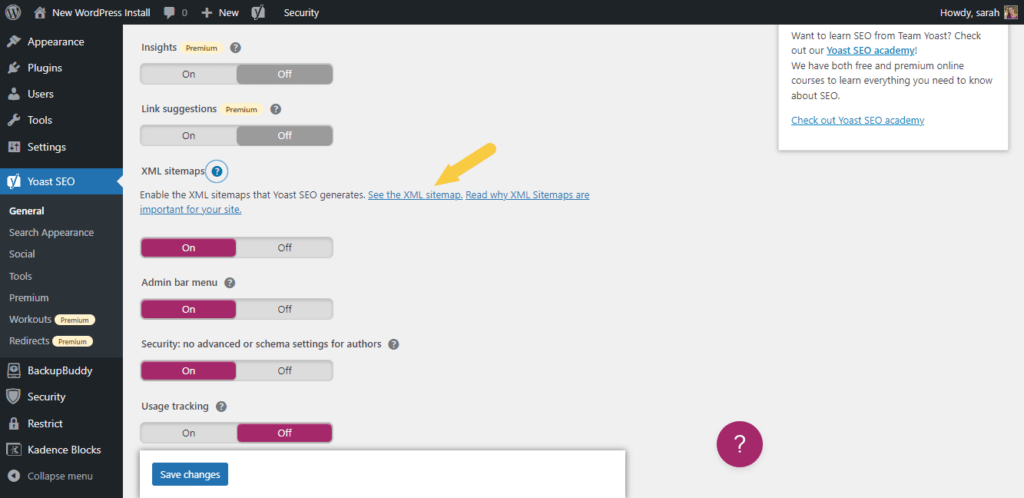Click the XML sitemaps help question icon

click(217, 172)
